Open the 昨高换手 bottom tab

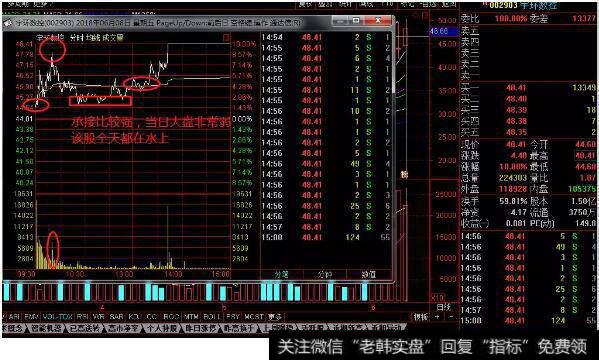(x=239, y=328)
